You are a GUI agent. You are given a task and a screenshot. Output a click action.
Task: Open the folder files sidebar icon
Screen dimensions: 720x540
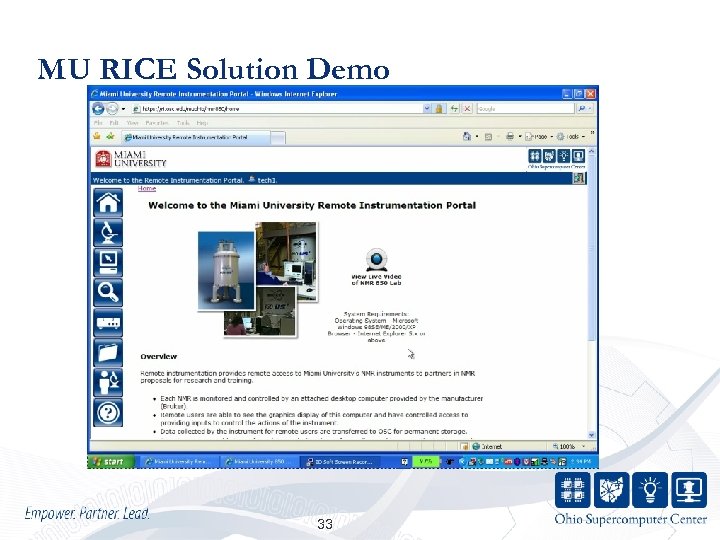[x=108, y=352]
